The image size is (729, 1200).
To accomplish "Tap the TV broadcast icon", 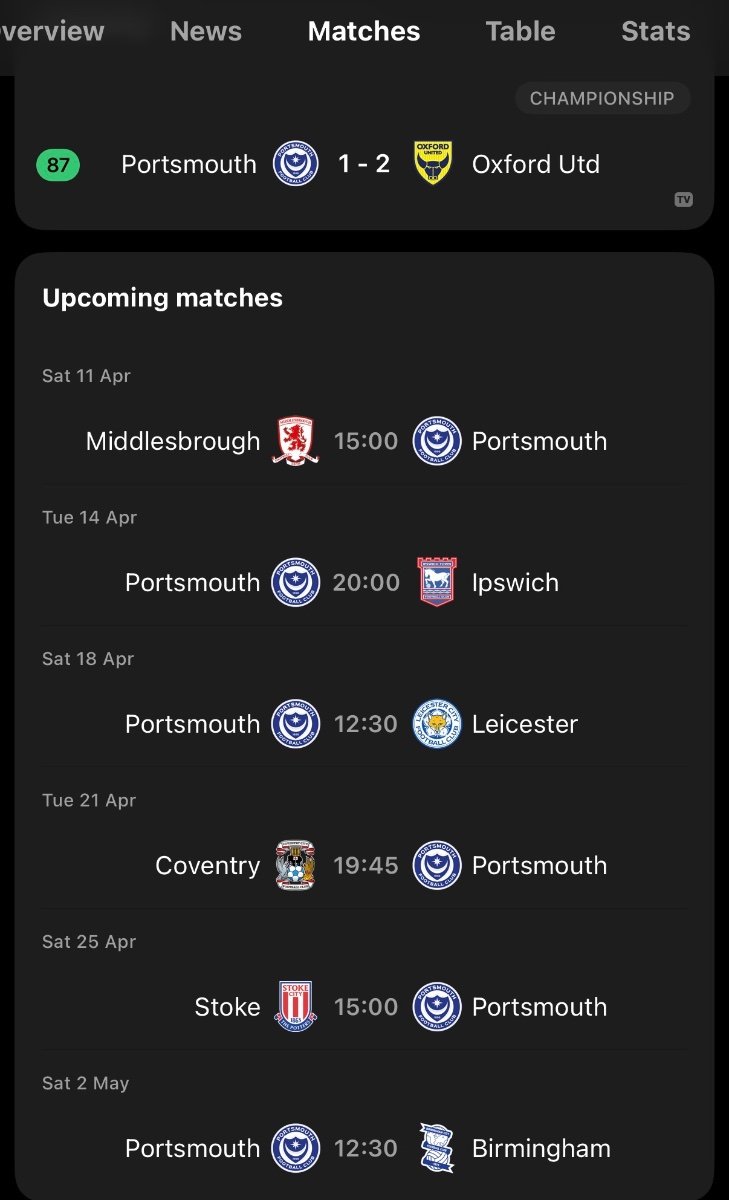I will [x=683, y=200].
